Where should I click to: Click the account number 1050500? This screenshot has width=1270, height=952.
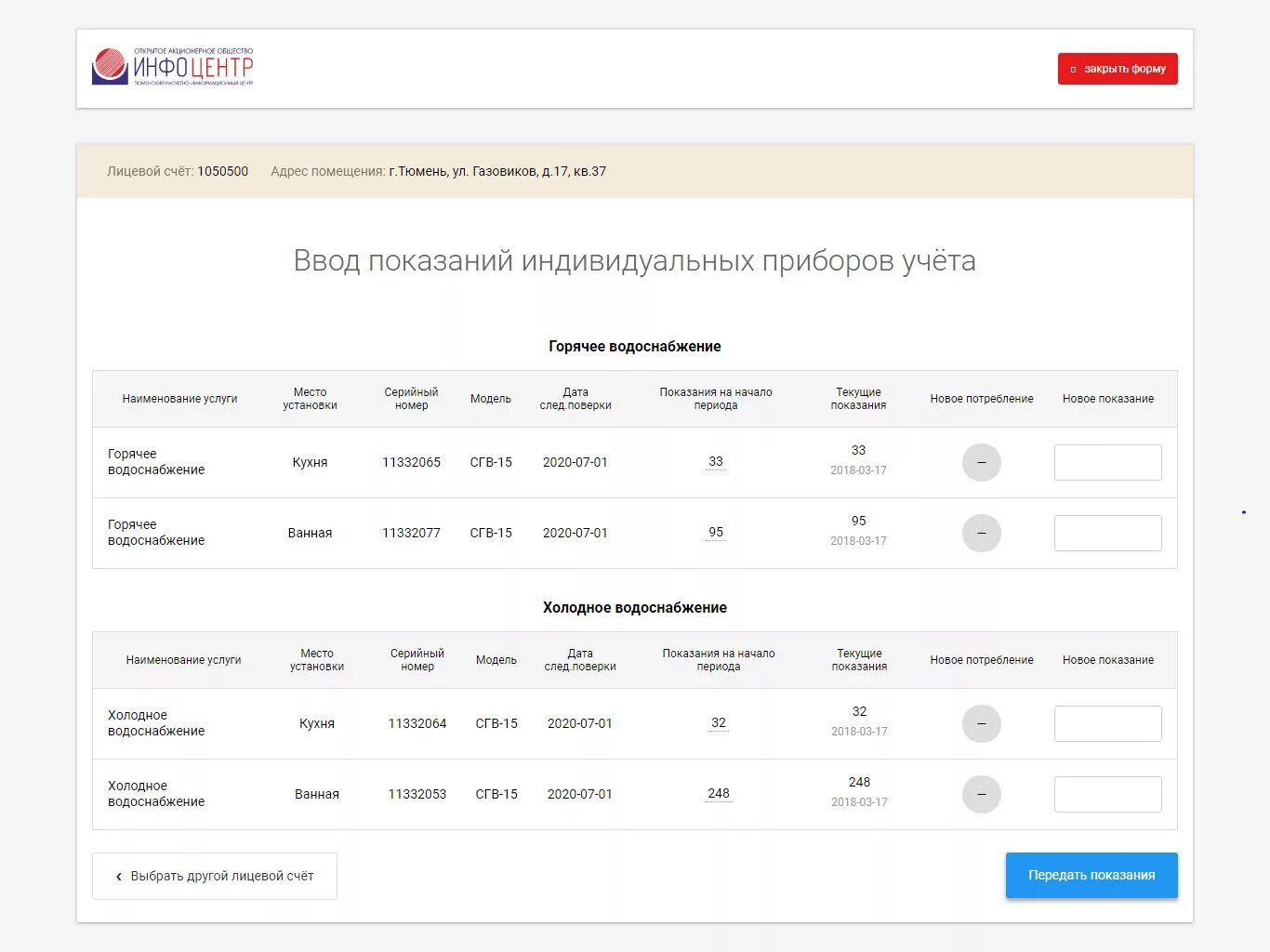pyautogui.click(x=222, y=171)
